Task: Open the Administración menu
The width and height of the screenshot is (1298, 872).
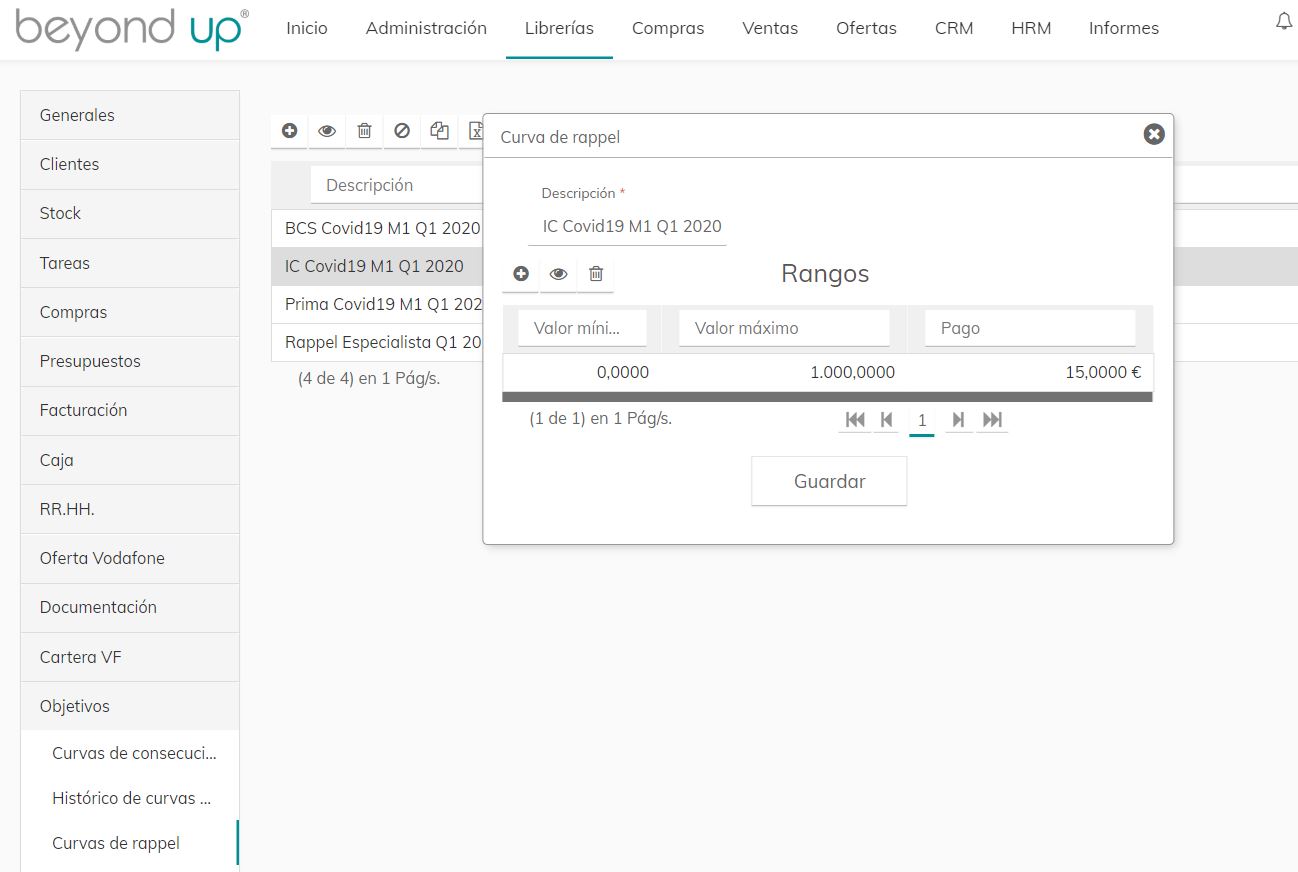Action: coord(426,28)
